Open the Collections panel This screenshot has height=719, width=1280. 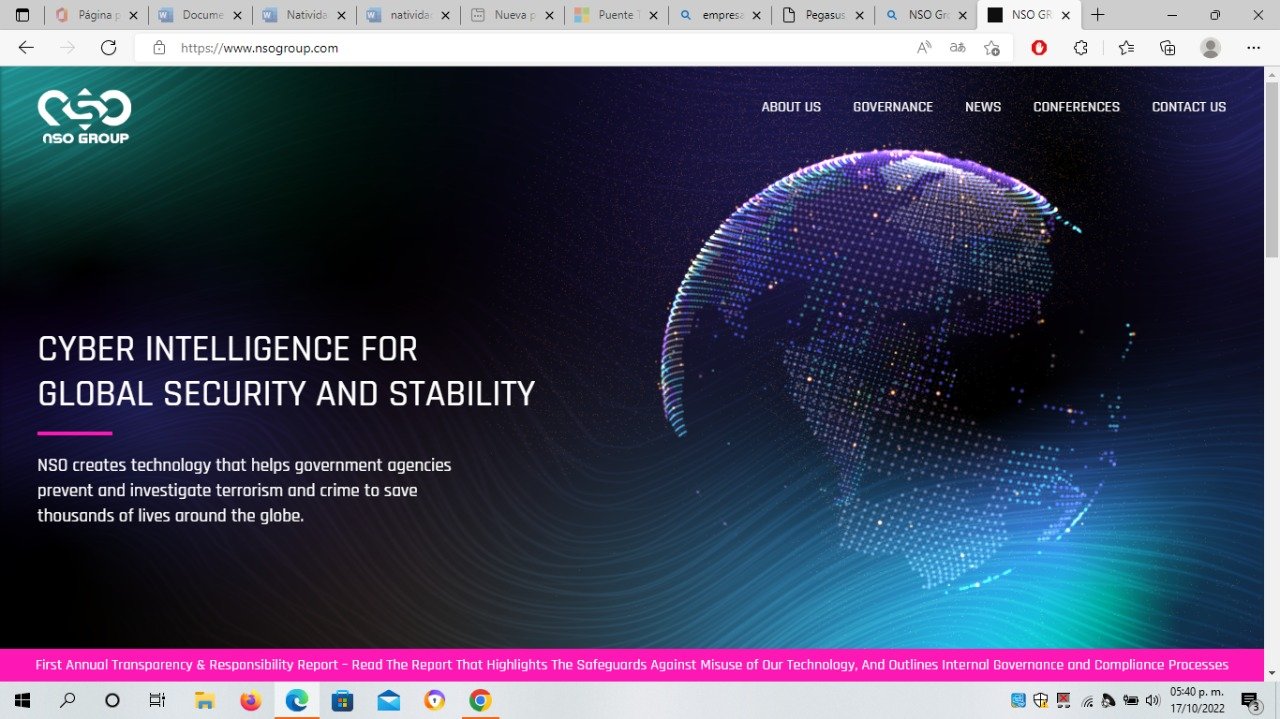[1167, 48]
